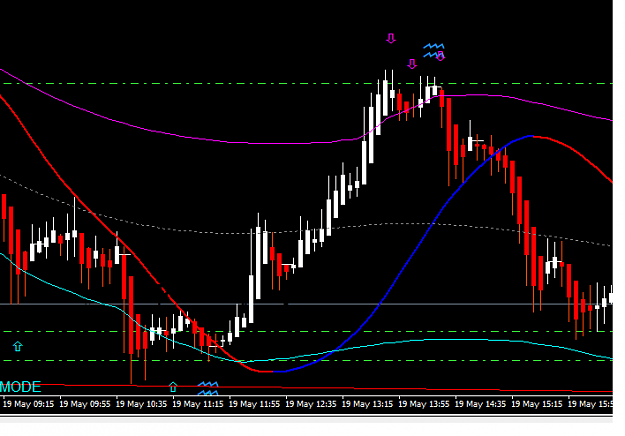
Task: Click the 19 May 15:15 time label
Action: (x=537, y=404)
